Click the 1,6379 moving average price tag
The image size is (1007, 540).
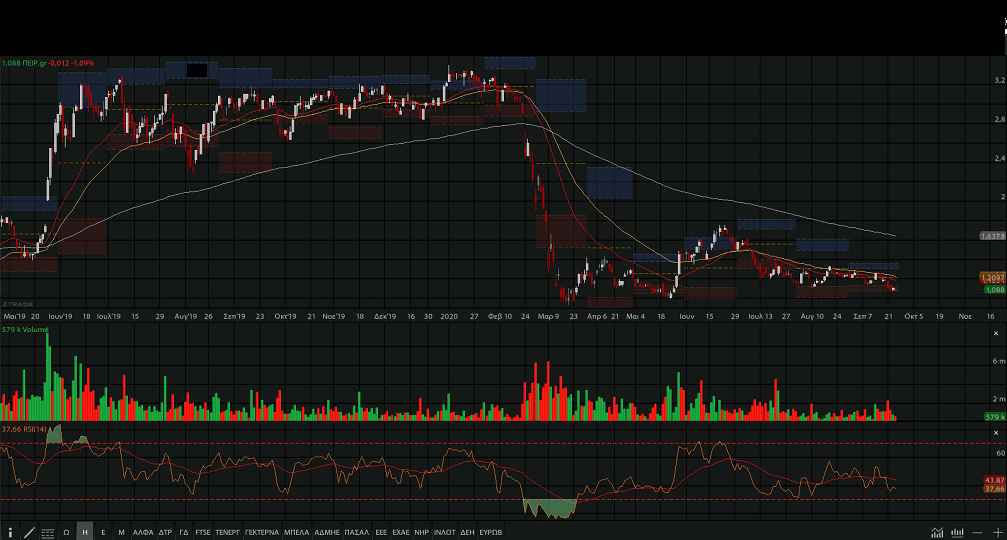pyautogui.click(x=992, y=236)
